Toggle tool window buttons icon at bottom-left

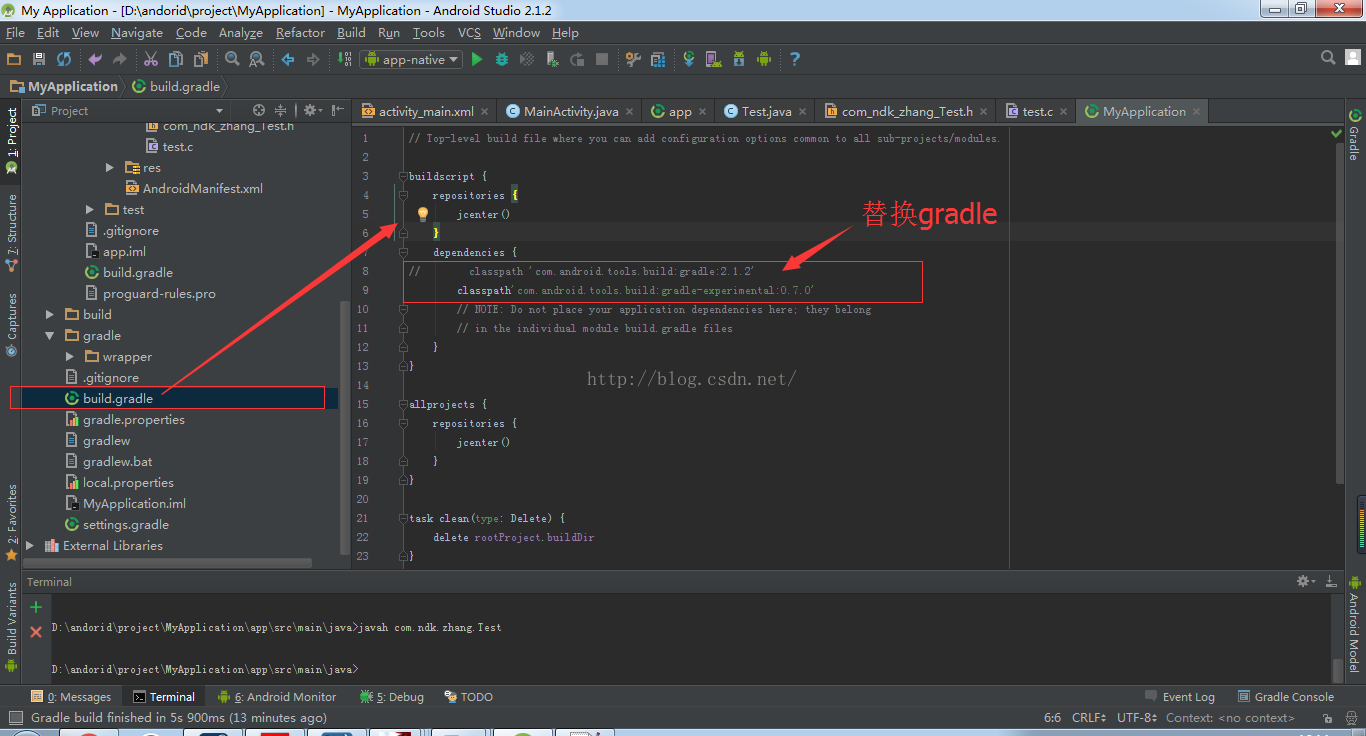pos(14,717)
